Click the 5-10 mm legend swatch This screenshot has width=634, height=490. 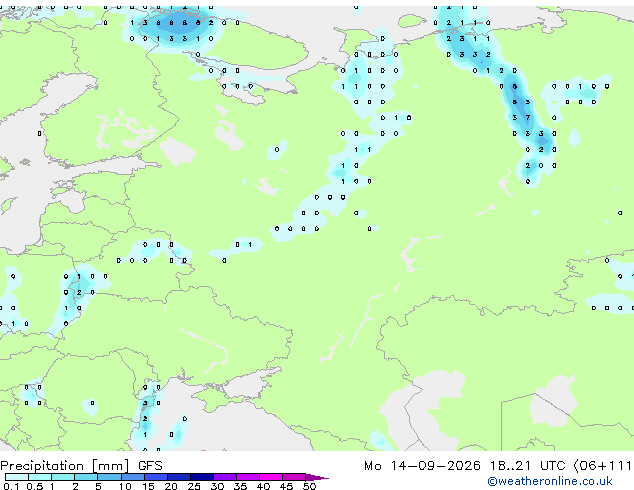[110, 477]
